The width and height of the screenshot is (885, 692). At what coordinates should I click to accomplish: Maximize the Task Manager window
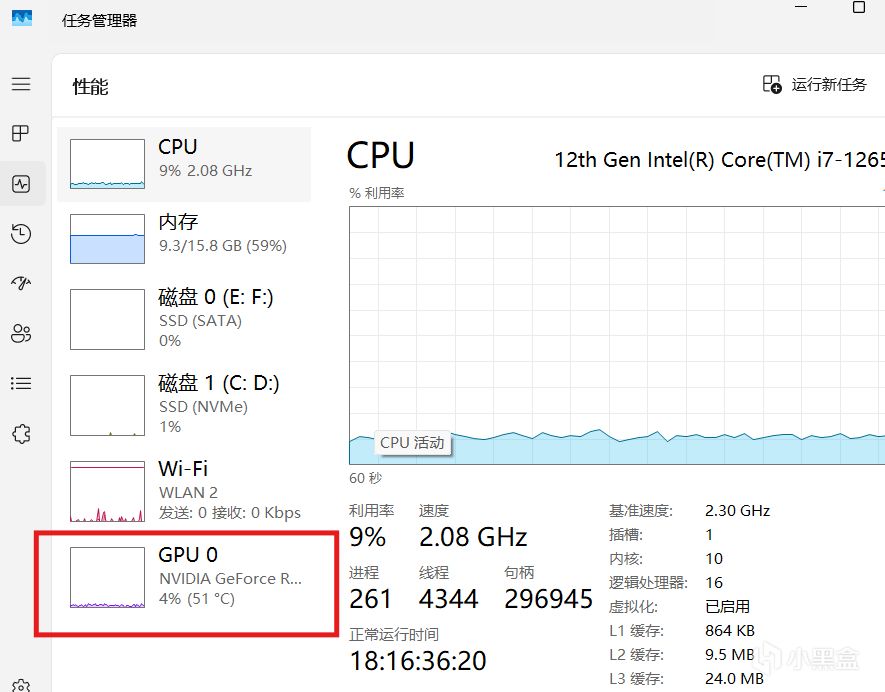click(x=859, y=7)
